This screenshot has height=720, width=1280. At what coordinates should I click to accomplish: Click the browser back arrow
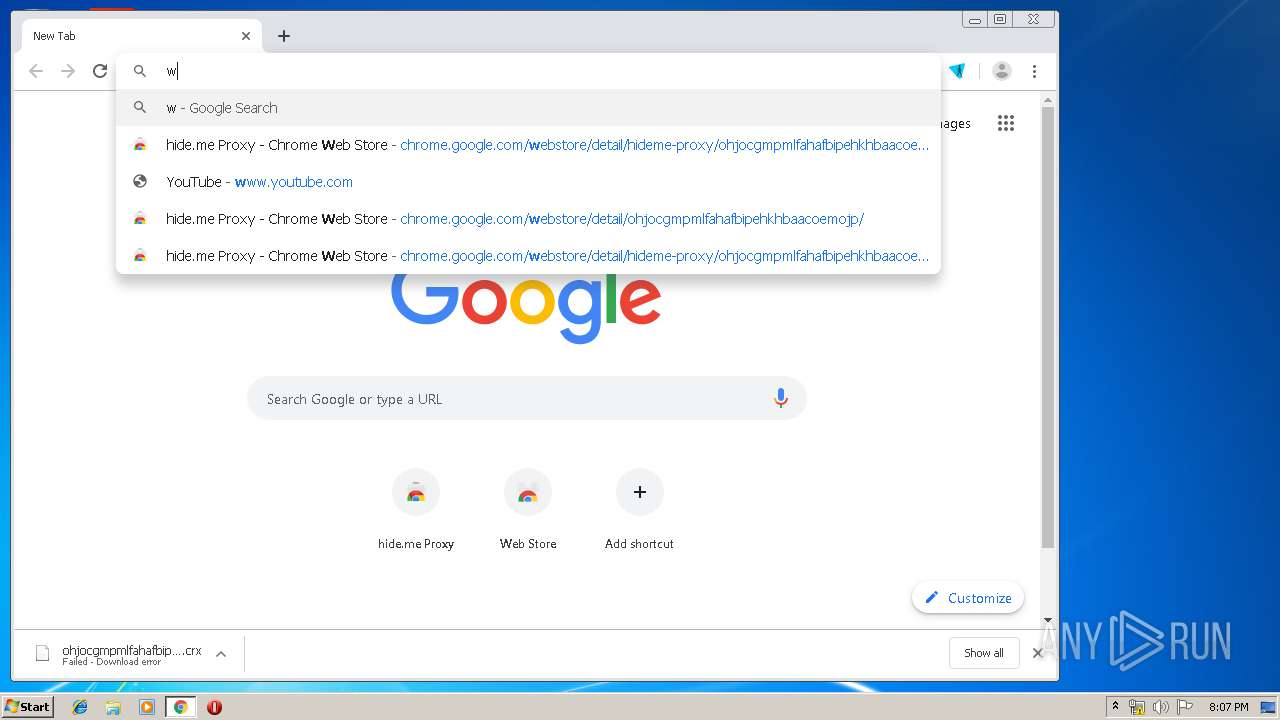[36, 71]
